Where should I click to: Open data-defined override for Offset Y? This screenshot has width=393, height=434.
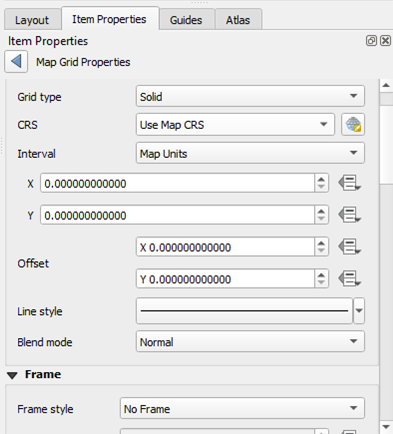tap(349, 279)
